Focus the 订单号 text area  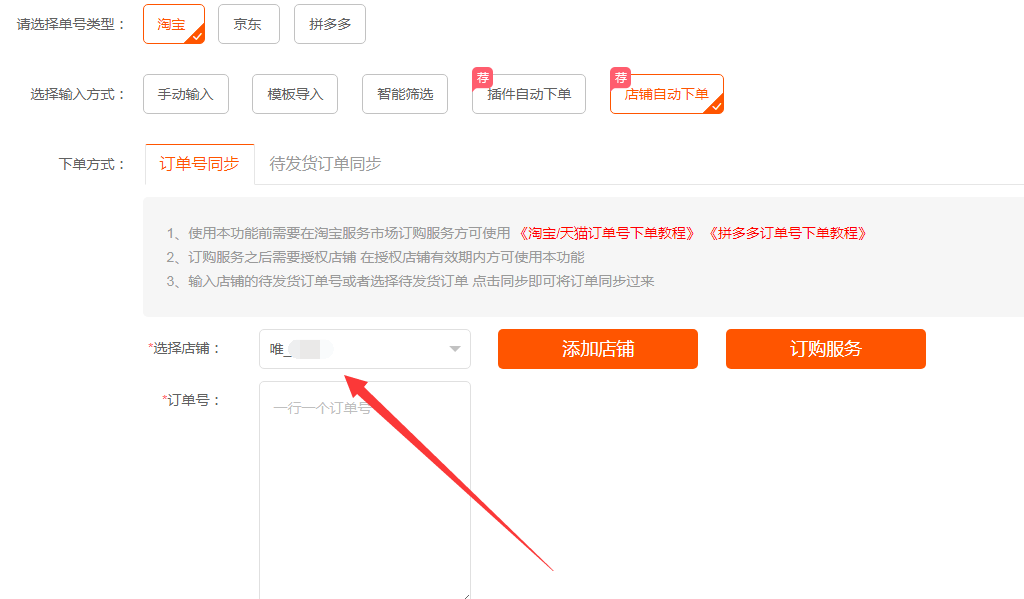(x=365, y=490)
